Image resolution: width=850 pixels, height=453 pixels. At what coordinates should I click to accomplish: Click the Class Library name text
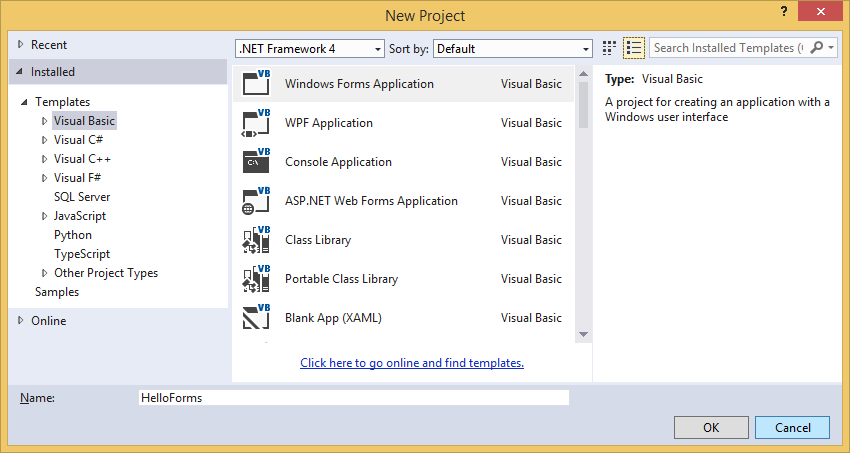click(x=318, y=240)
